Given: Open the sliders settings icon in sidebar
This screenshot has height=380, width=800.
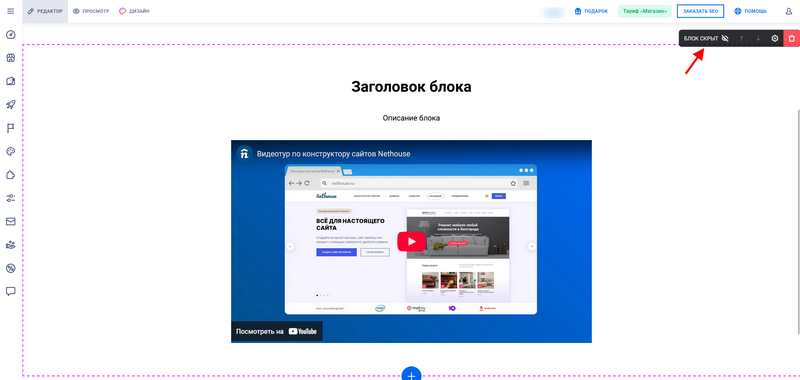Looking at the screenshot, I should click(11, 198).
